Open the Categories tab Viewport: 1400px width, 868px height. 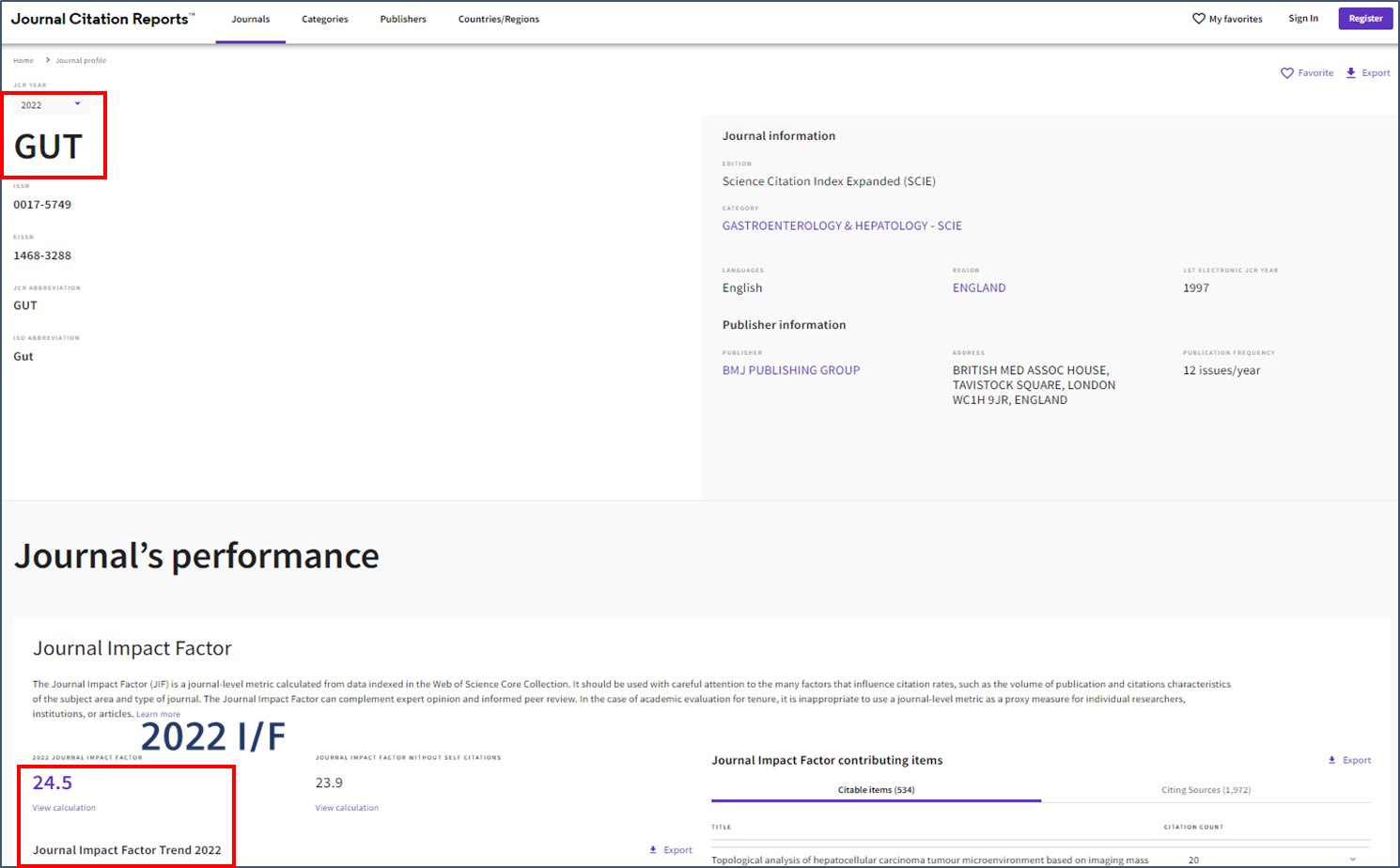pyautogui.click(x=325, y=19)
